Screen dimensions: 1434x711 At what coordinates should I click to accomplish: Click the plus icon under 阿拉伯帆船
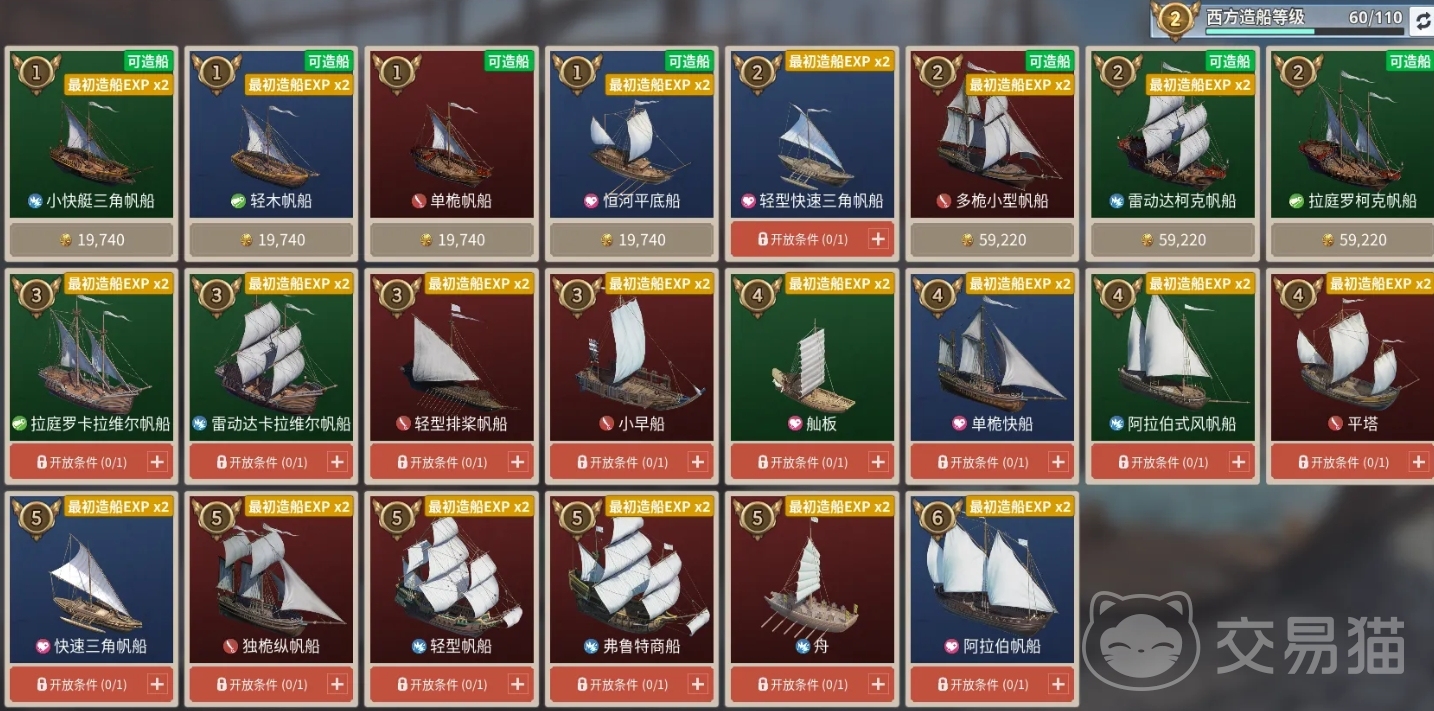[1058, 684]
